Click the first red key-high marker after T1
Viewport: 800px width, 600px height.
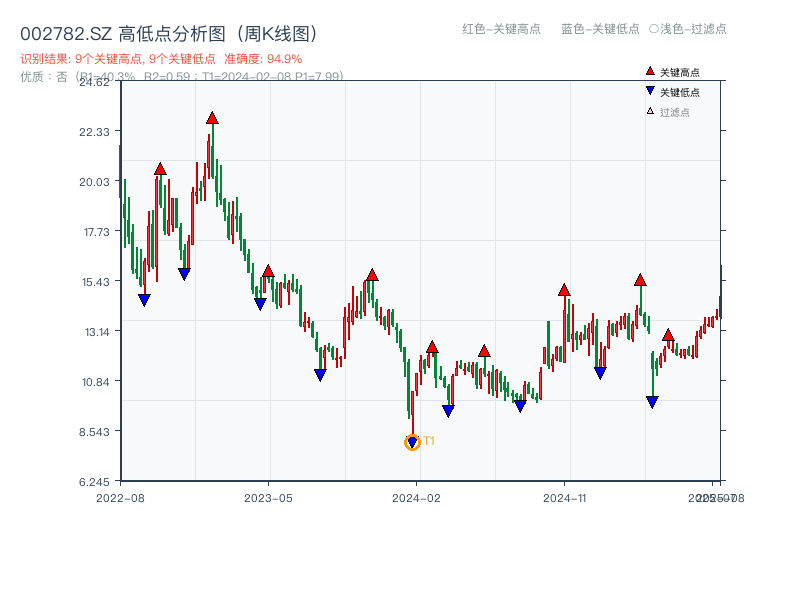pos(432,347)
